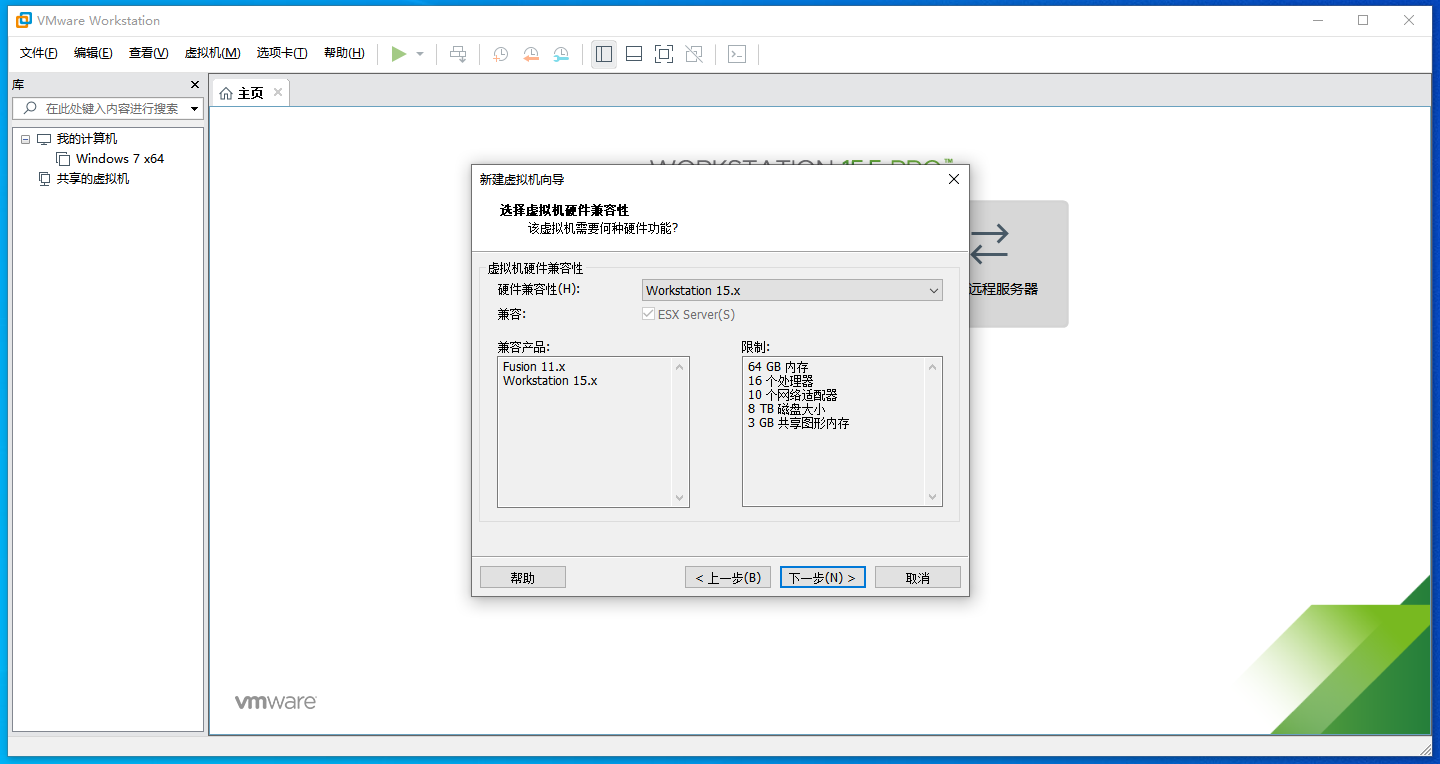This screenshot has height=764, width=1440.
Task: Cancel the wizard with 取消
Action: click(x=918, y=577)
